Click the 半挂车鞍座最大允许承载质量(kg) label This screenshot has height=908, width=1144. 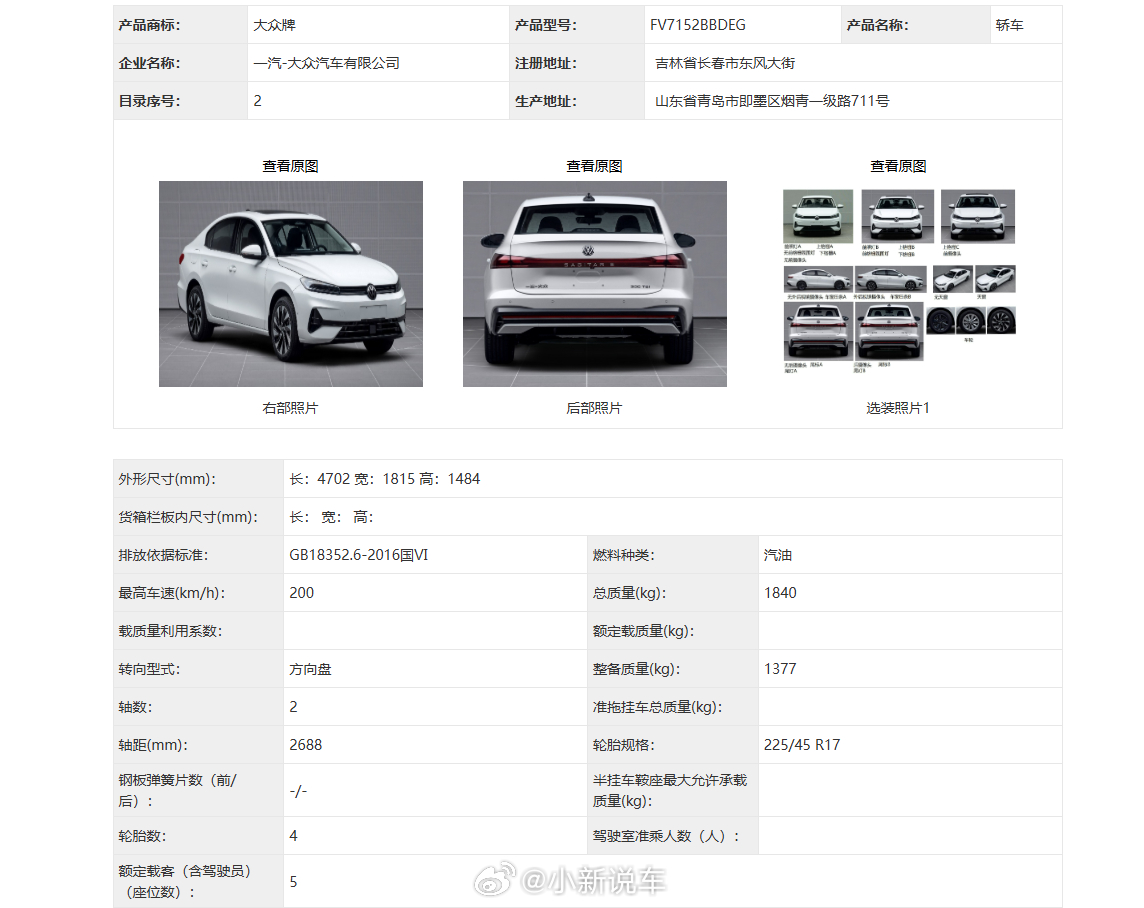(x=670, y=790)
